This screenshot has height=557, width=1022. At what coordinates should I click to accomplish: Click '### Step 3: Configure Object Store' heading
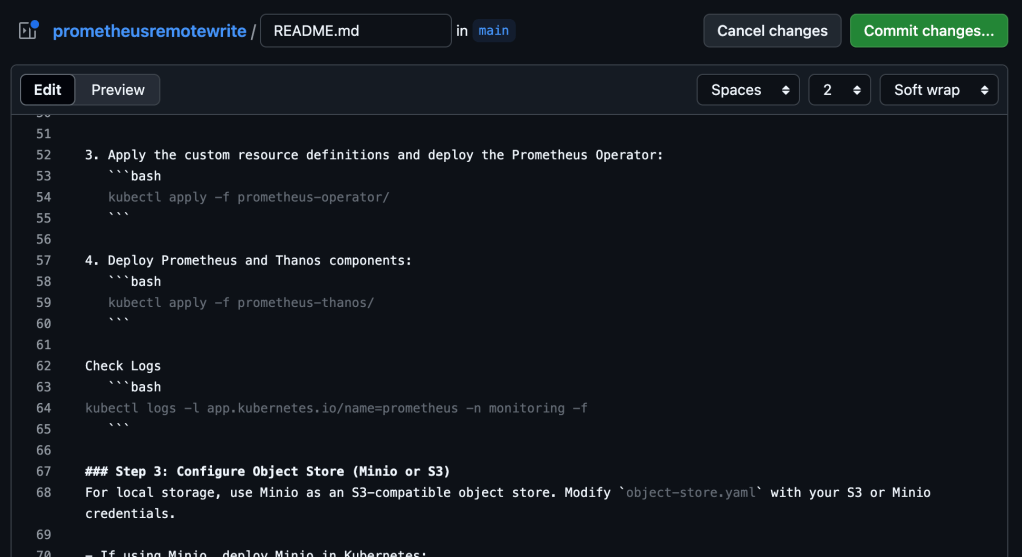pyautogui.click(x=267, y=472)
